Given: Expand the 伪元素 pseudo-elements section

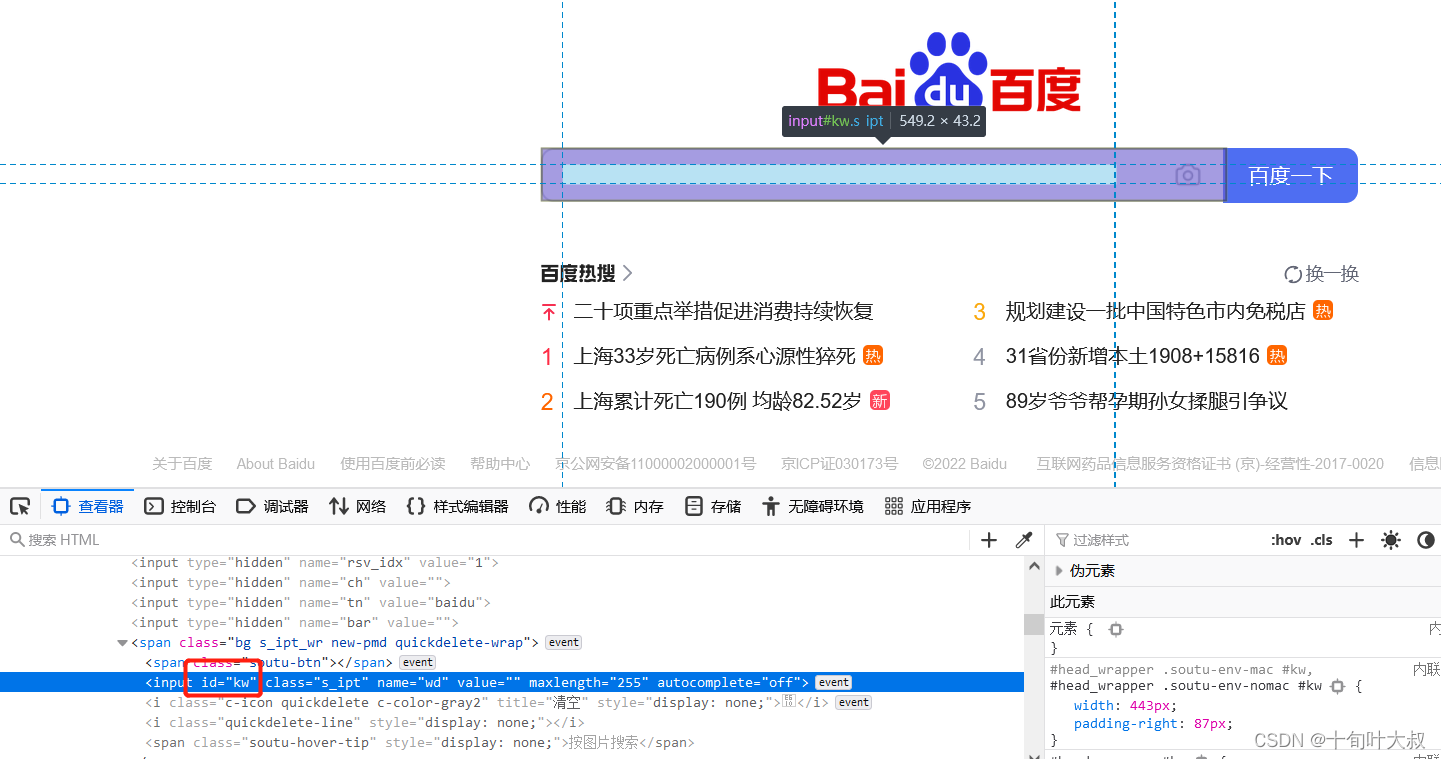Looking at the screenshot, I should click(1059, 572).
